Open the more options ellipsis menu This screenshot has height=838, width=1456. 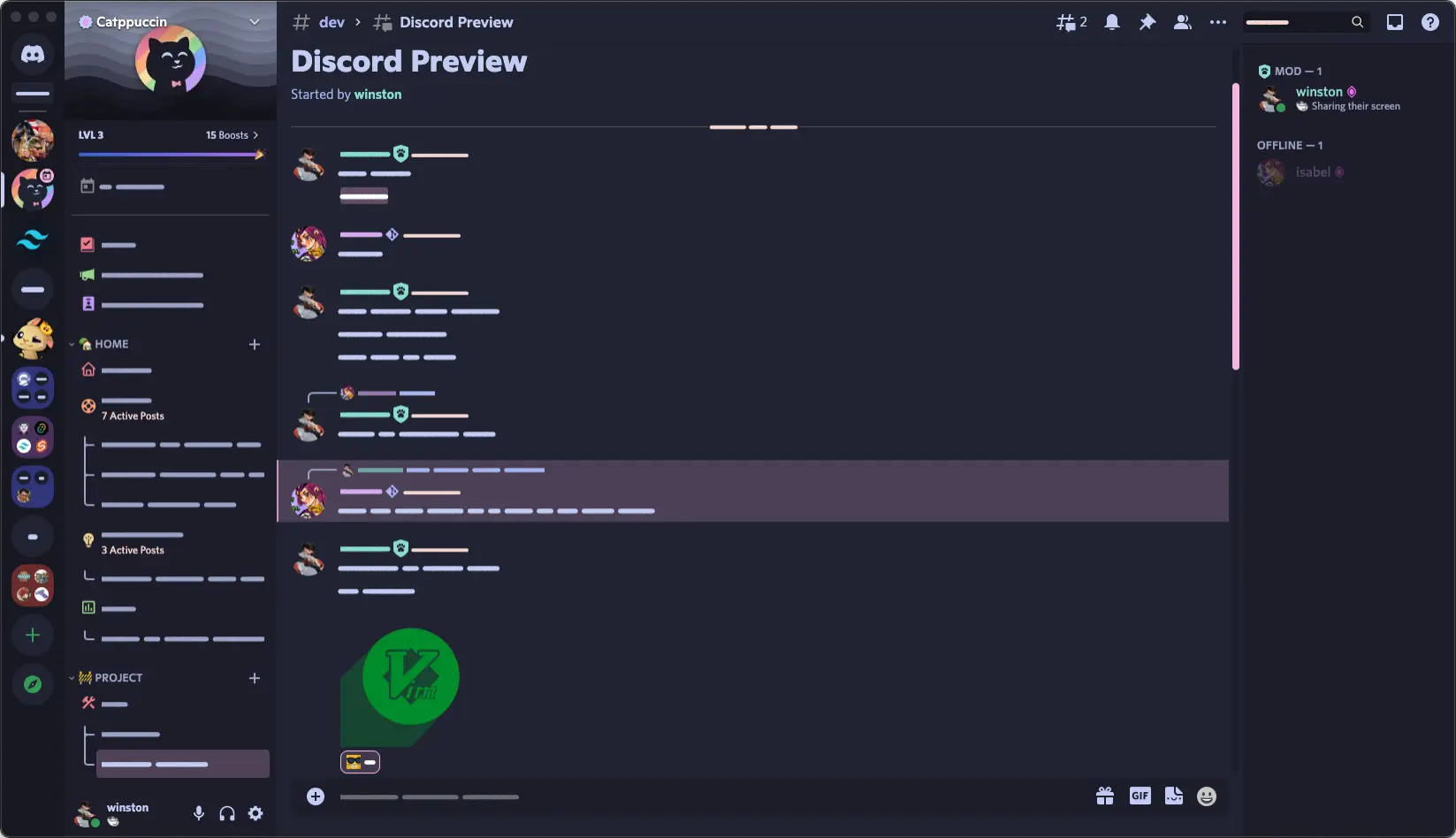click(x=1218, y=22)
